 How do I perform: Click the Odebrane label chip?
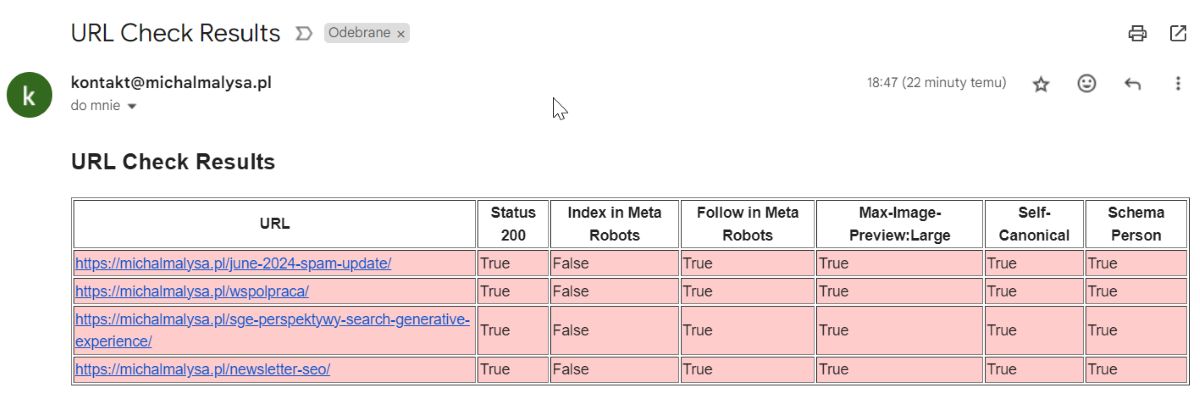[x=359, y=33]
